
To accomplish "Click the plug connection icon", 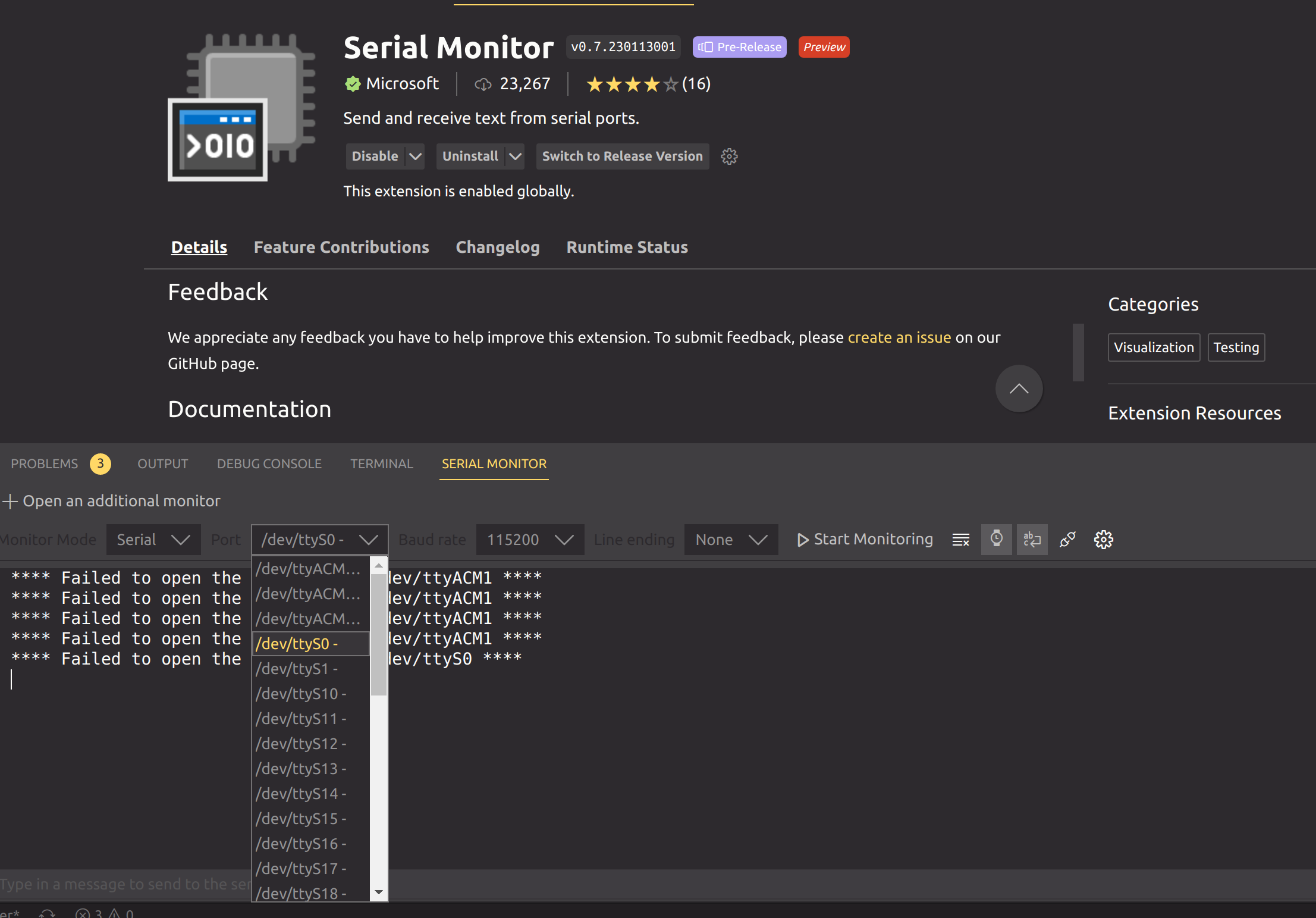I will (1067, 540).
